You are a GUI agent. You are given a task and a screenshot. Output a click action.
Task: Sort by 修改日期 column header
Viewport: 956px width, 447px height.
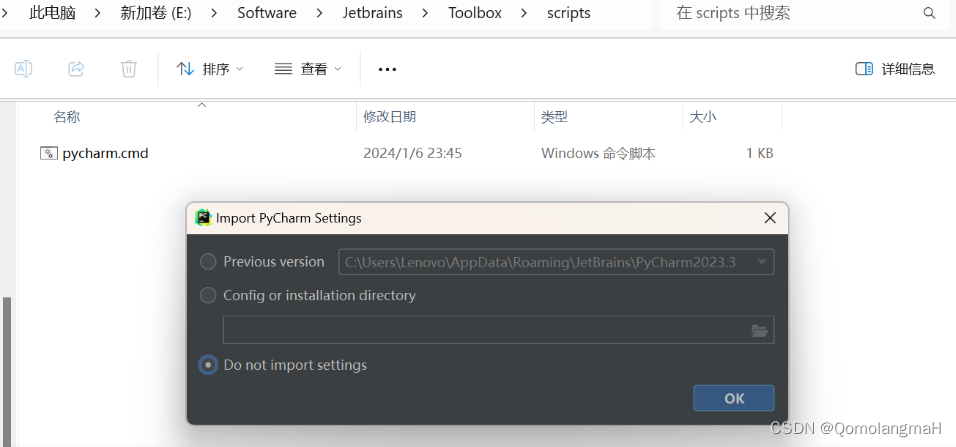pos(390,117)
